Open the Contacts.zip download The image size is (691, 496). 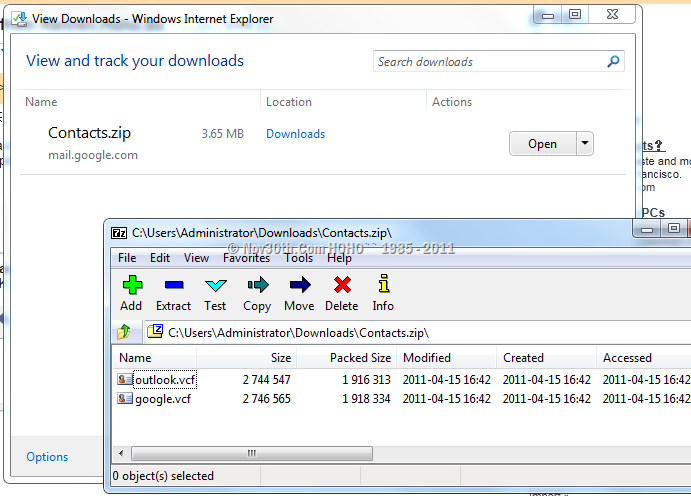click(x=542, y=144)
